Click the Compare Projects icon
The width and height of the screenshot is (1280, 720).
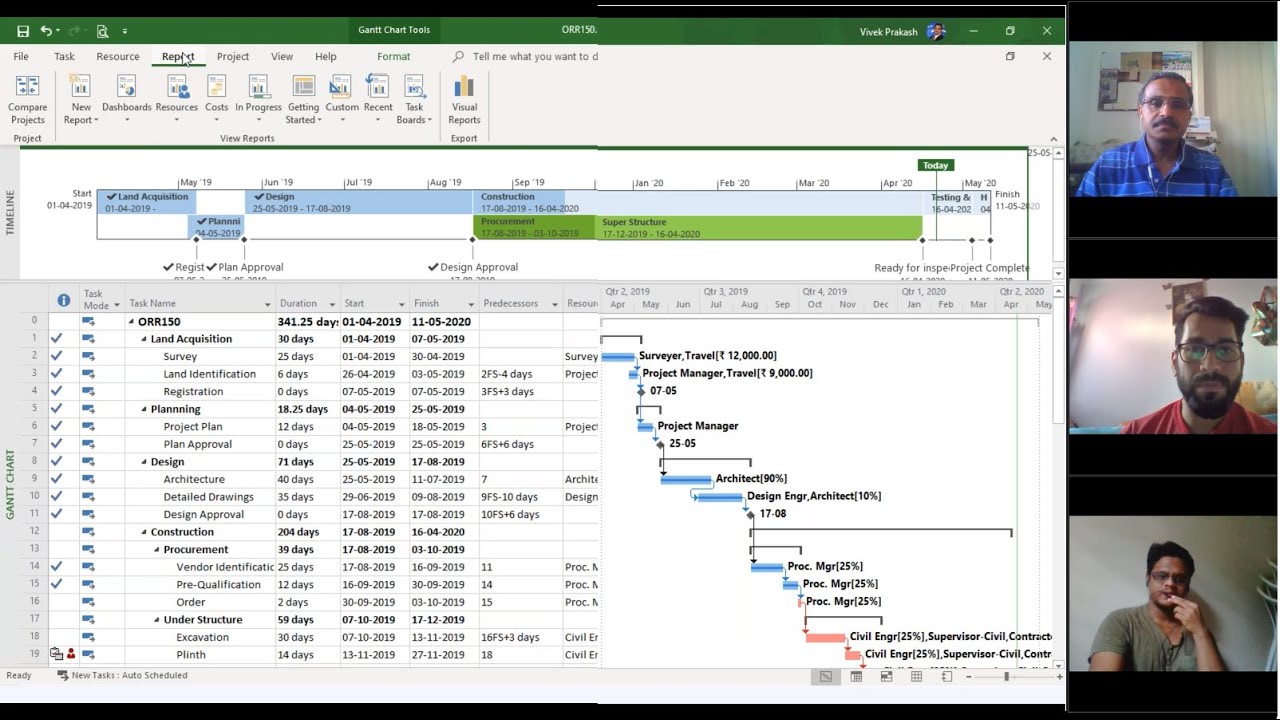(27, 87)
